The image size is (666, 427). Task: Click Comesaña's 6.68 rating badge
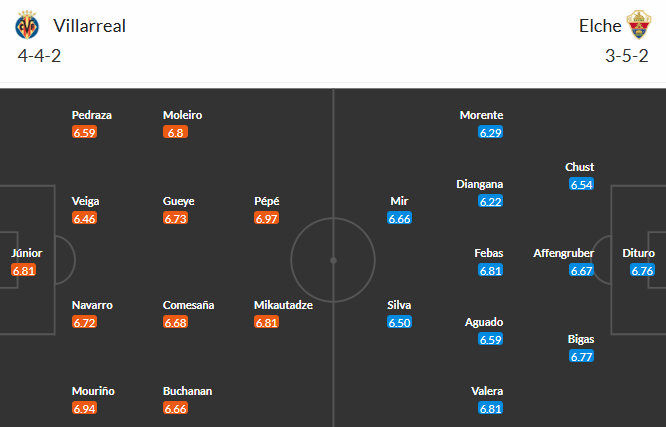176,322
